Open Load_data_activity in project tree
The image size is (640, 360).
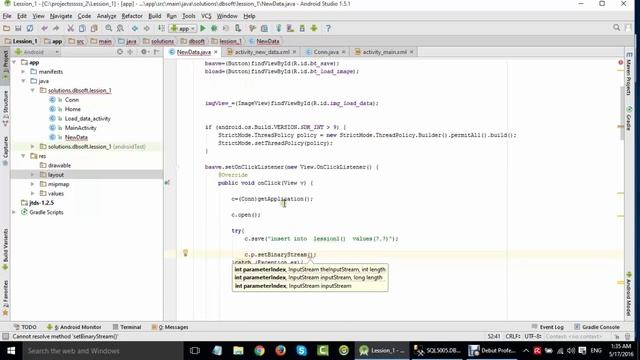pyautogui.click(x=87, y=119)
